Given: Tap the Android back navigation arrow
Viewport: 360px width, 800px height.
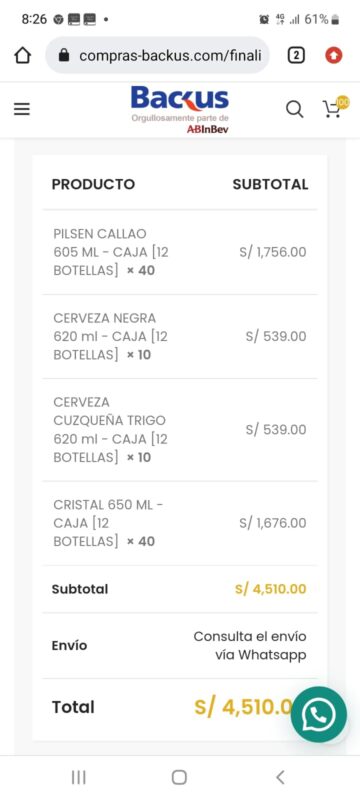Looking at the screenshot, I should tap(280, 777).
